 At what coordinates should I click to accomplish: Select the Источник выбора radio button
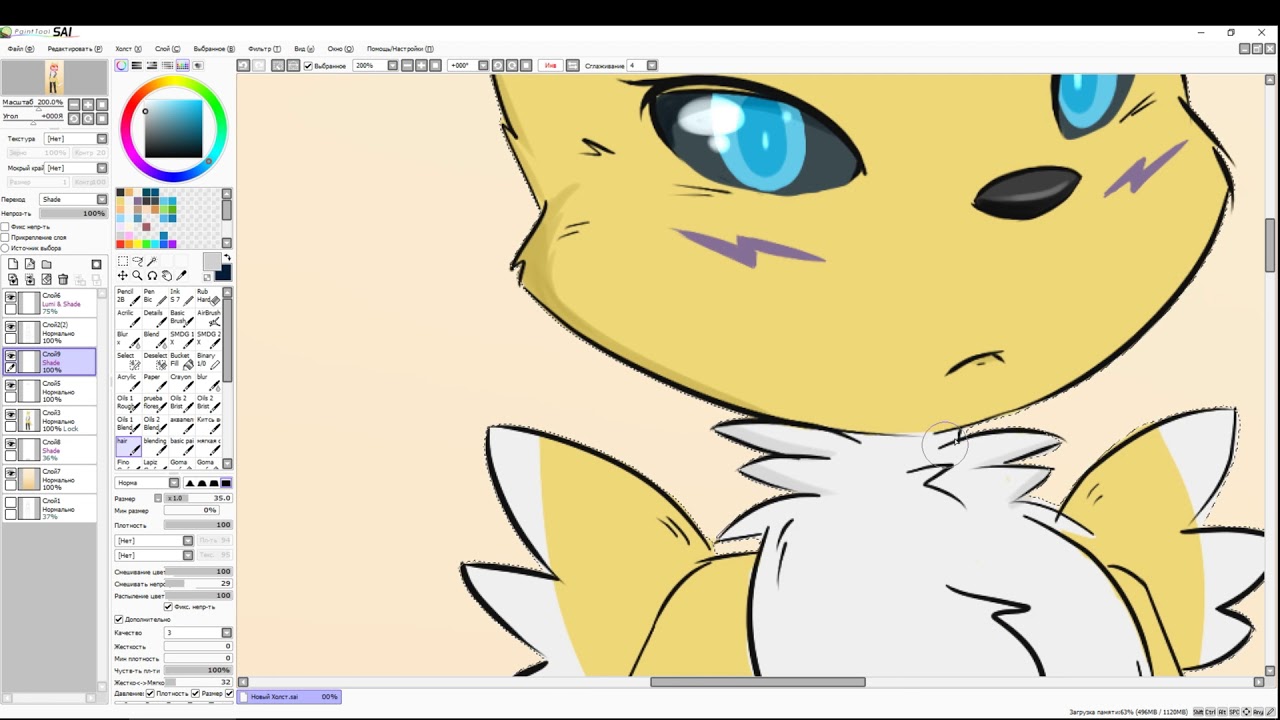[5, 248]
